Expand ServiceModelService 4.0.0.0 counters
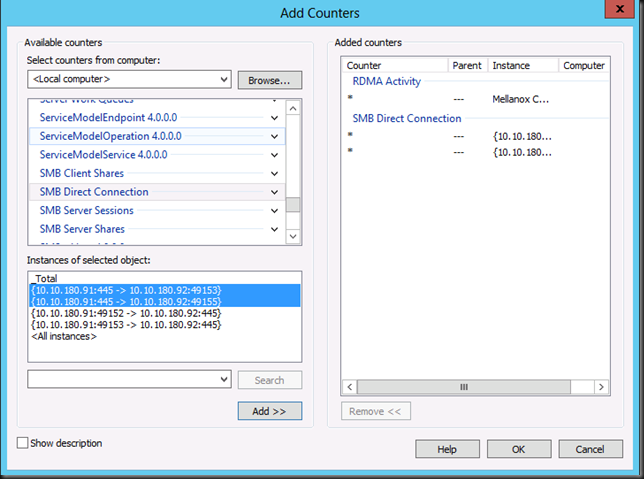Screen dimensions: 644x479 click(x=274, y=155)
